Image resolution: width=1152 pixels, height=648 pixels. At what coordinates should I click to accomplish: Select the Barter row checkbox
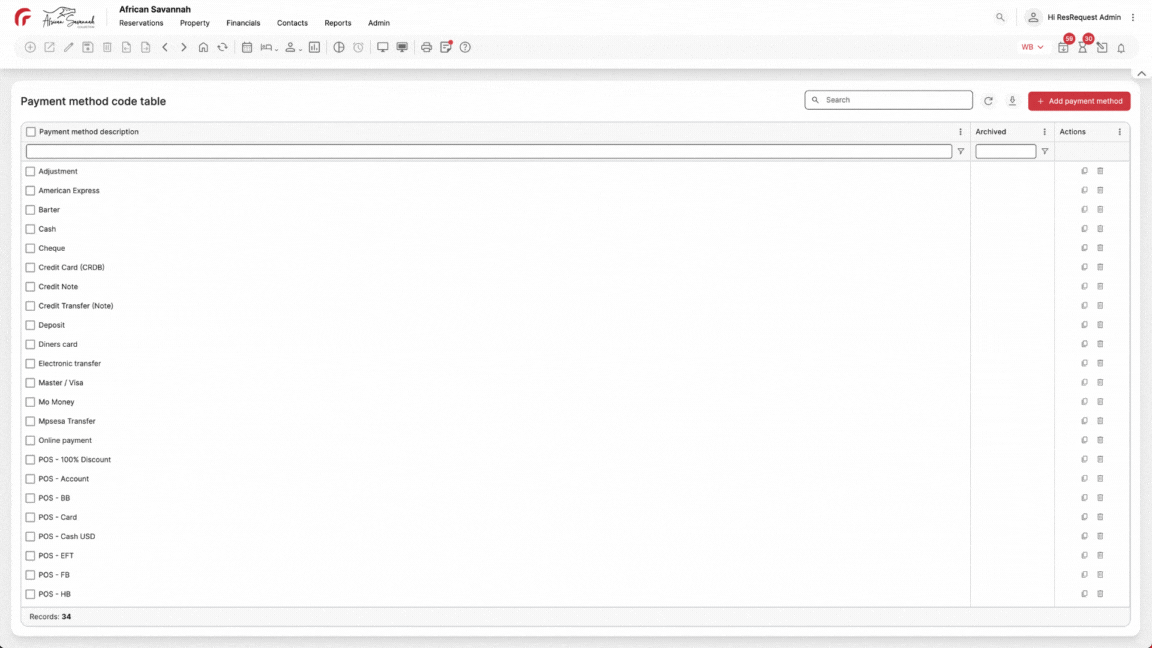click(x=30, y=209)
